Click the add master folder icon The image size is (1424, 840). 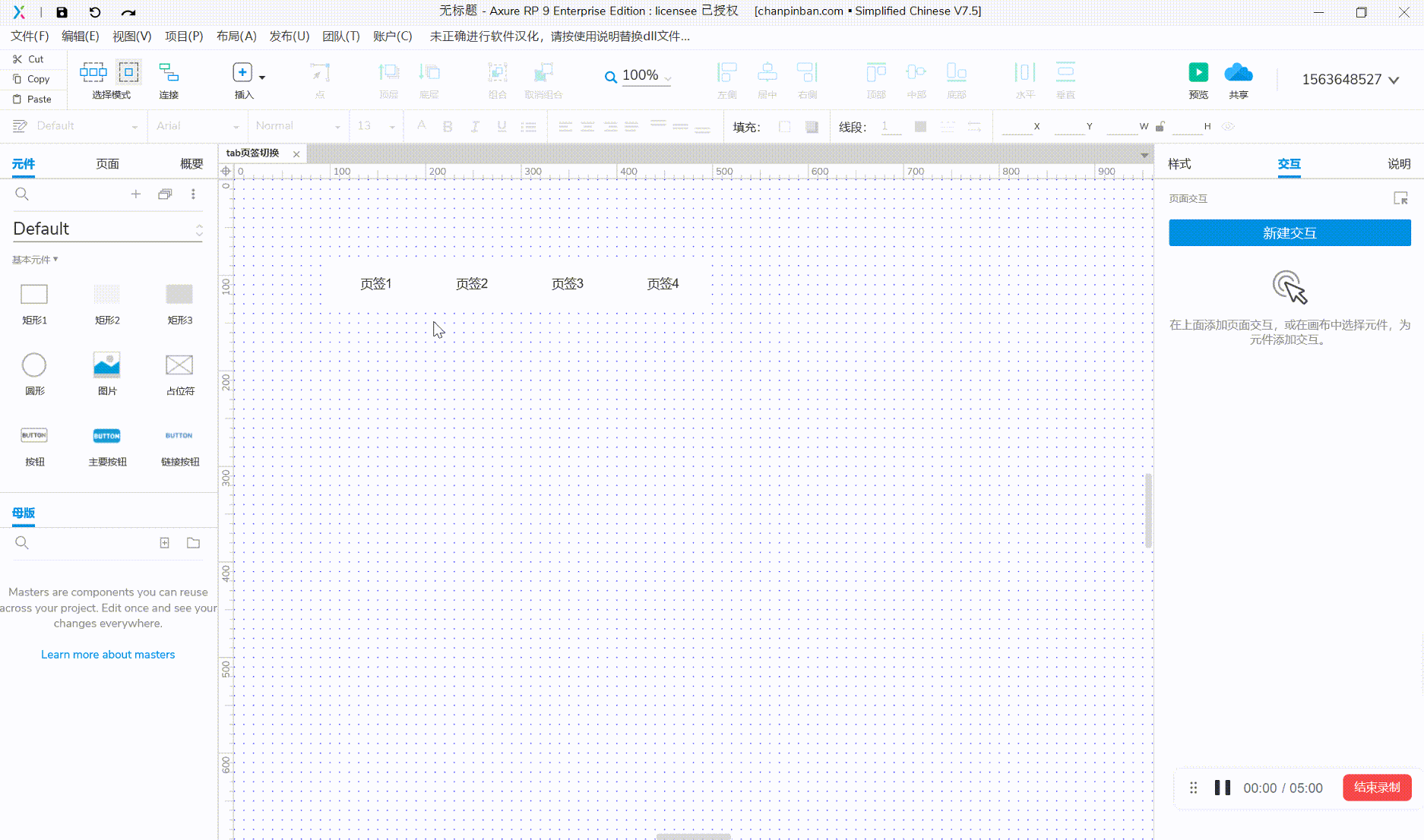point(194,543)
